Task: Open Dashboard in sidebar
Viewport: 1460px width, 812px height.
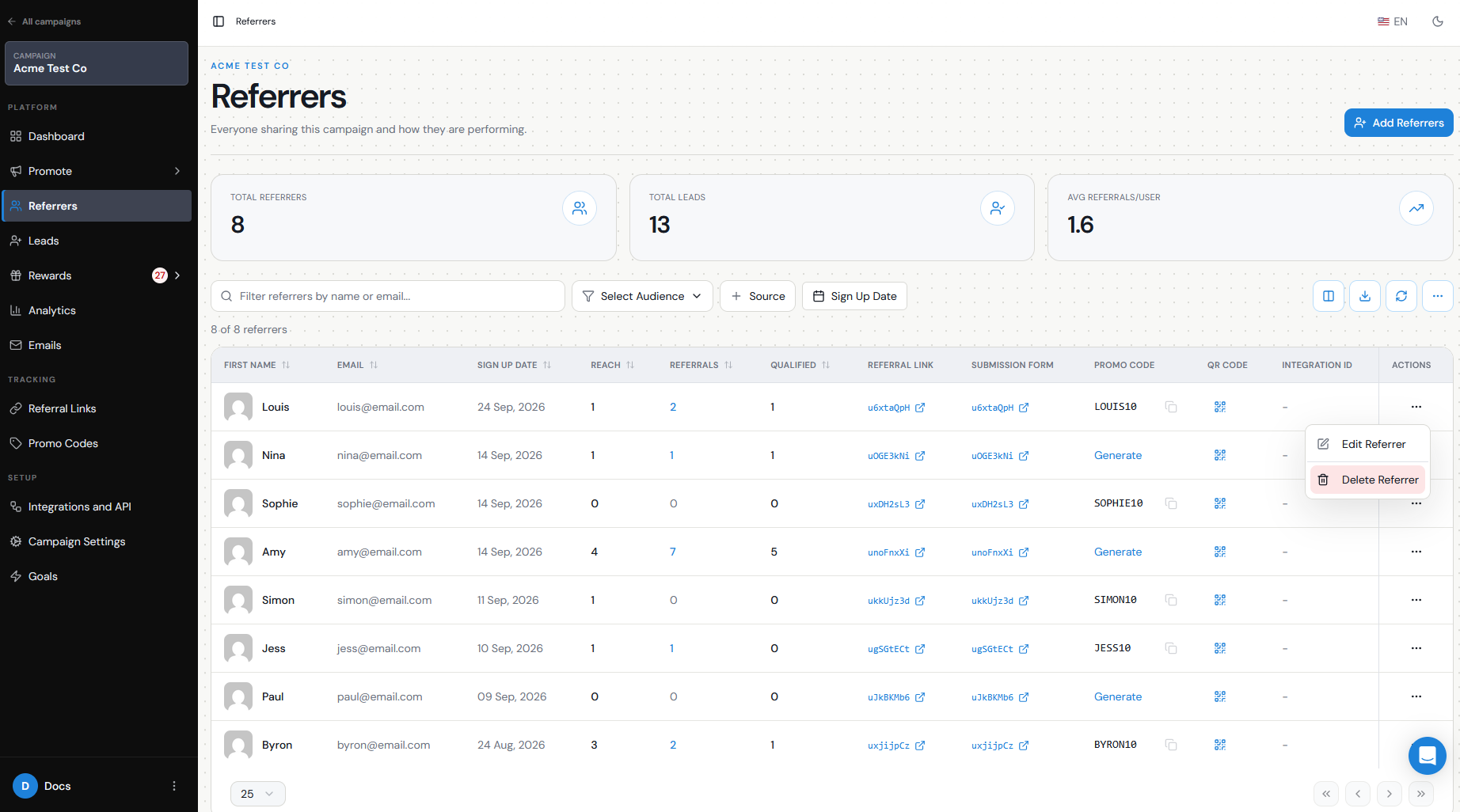Action: click(x=96, y=136)
